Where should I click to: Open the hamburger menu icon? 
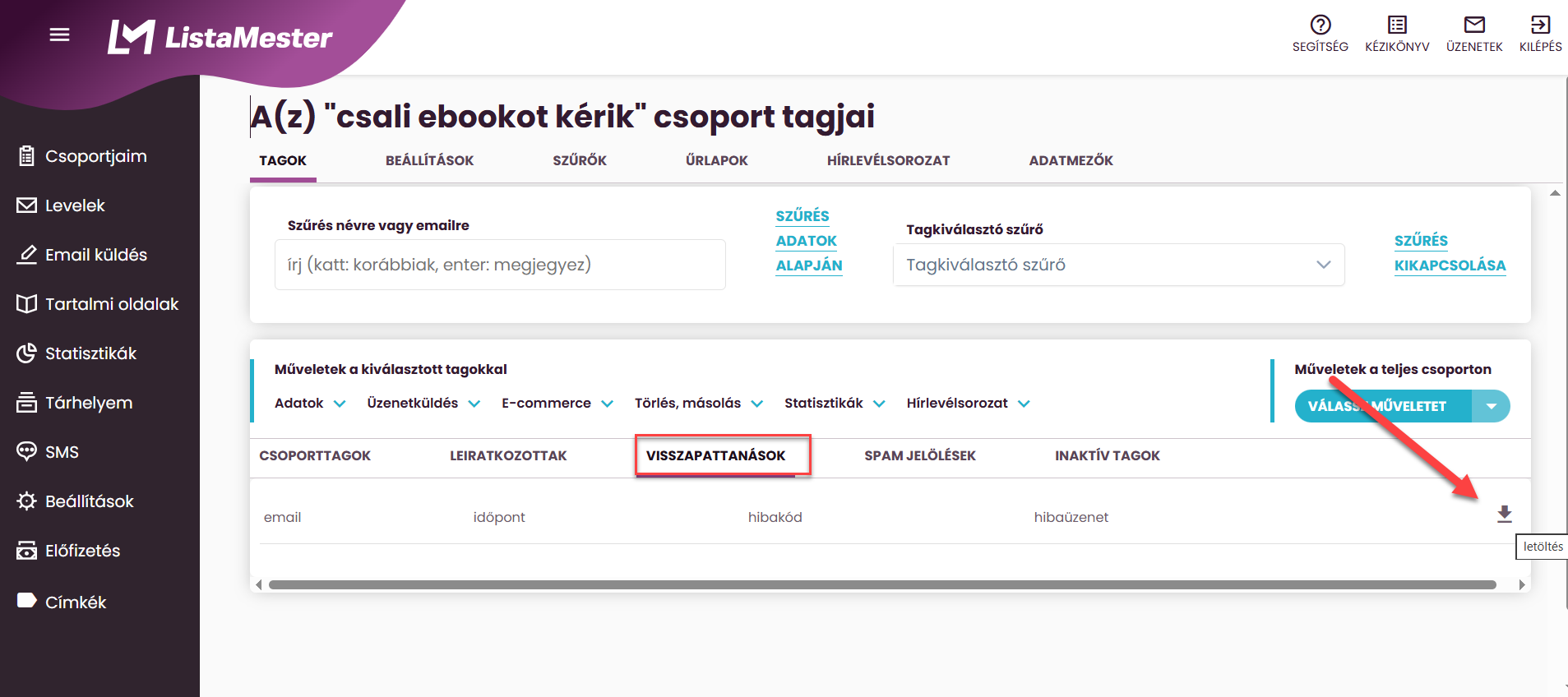(x=59, y=35)
